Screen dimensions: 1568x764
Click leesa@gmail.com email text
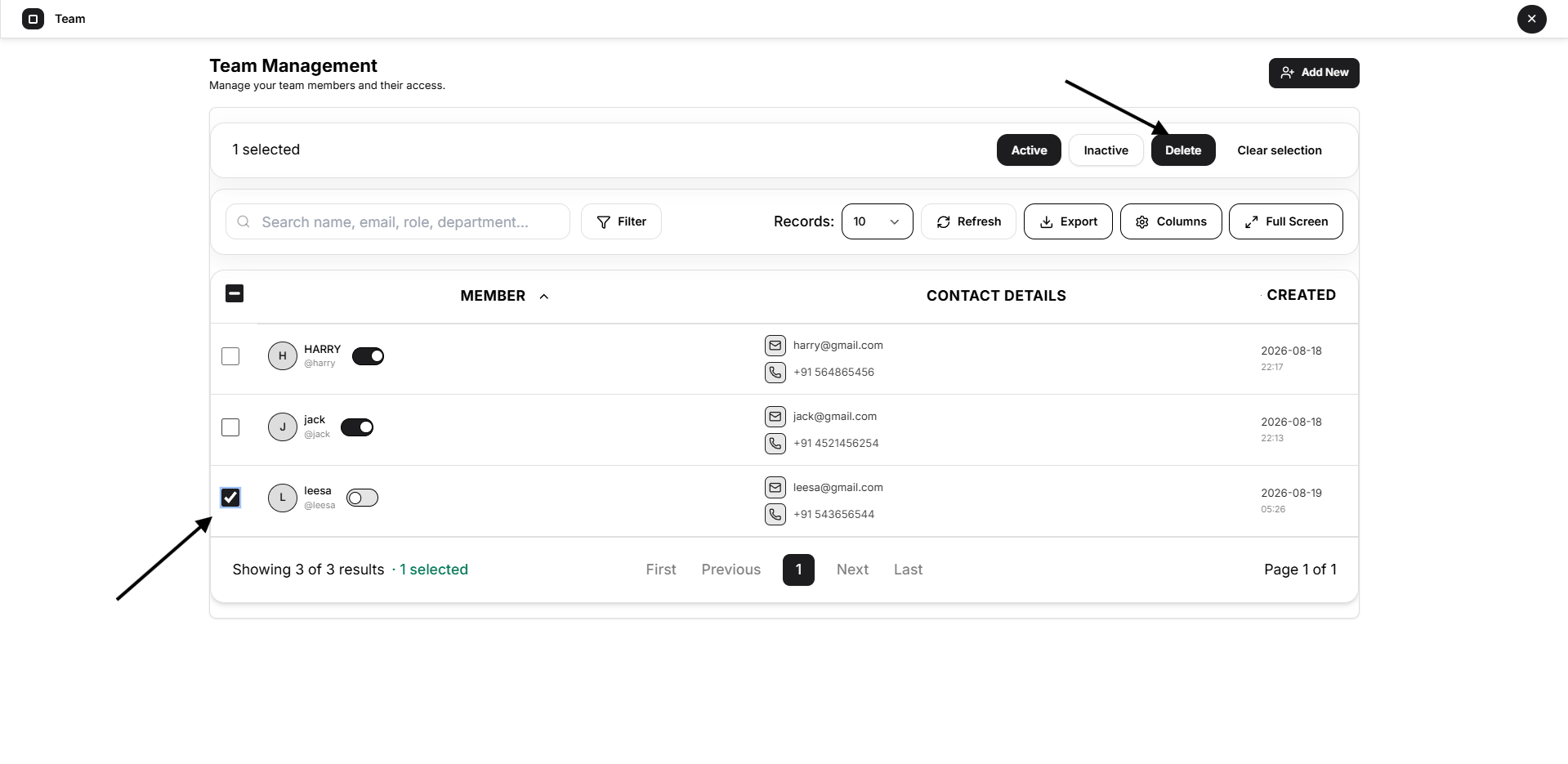[838, 488]
